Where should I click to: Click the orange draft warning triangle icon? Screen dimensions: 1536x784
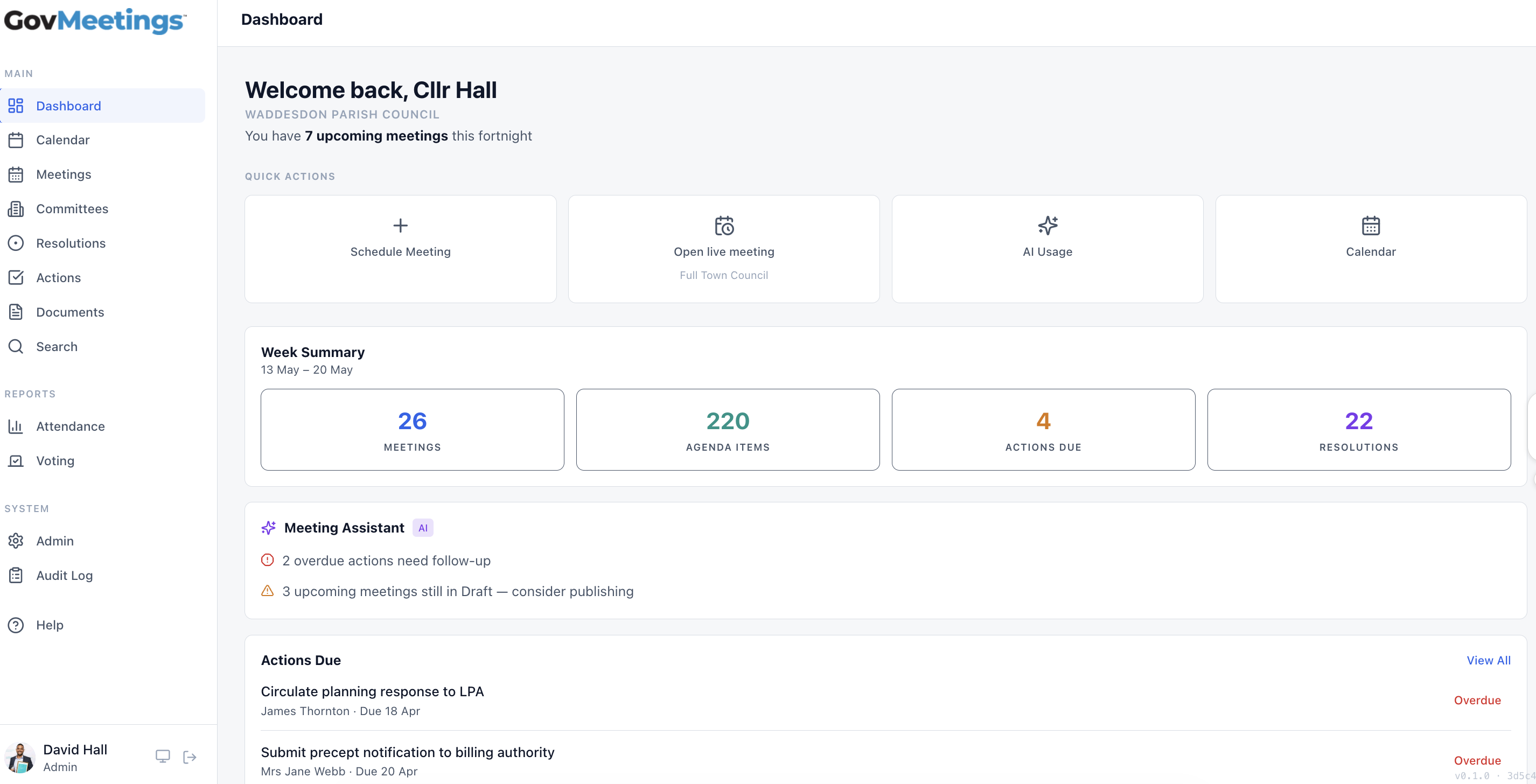[x=268, y=591]
